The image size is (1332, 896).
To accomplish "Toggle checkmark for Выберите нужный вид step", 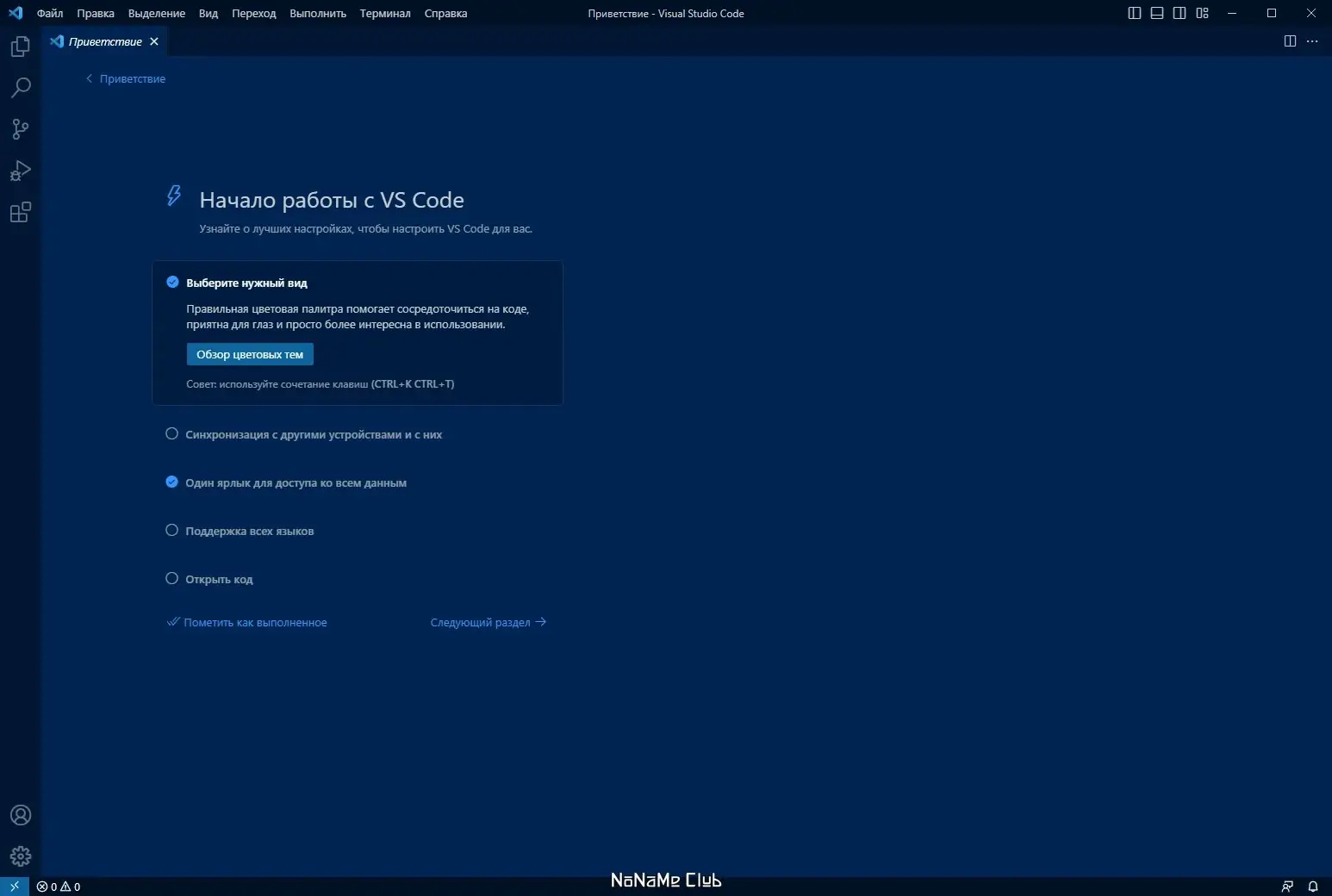I will [172, 282].
